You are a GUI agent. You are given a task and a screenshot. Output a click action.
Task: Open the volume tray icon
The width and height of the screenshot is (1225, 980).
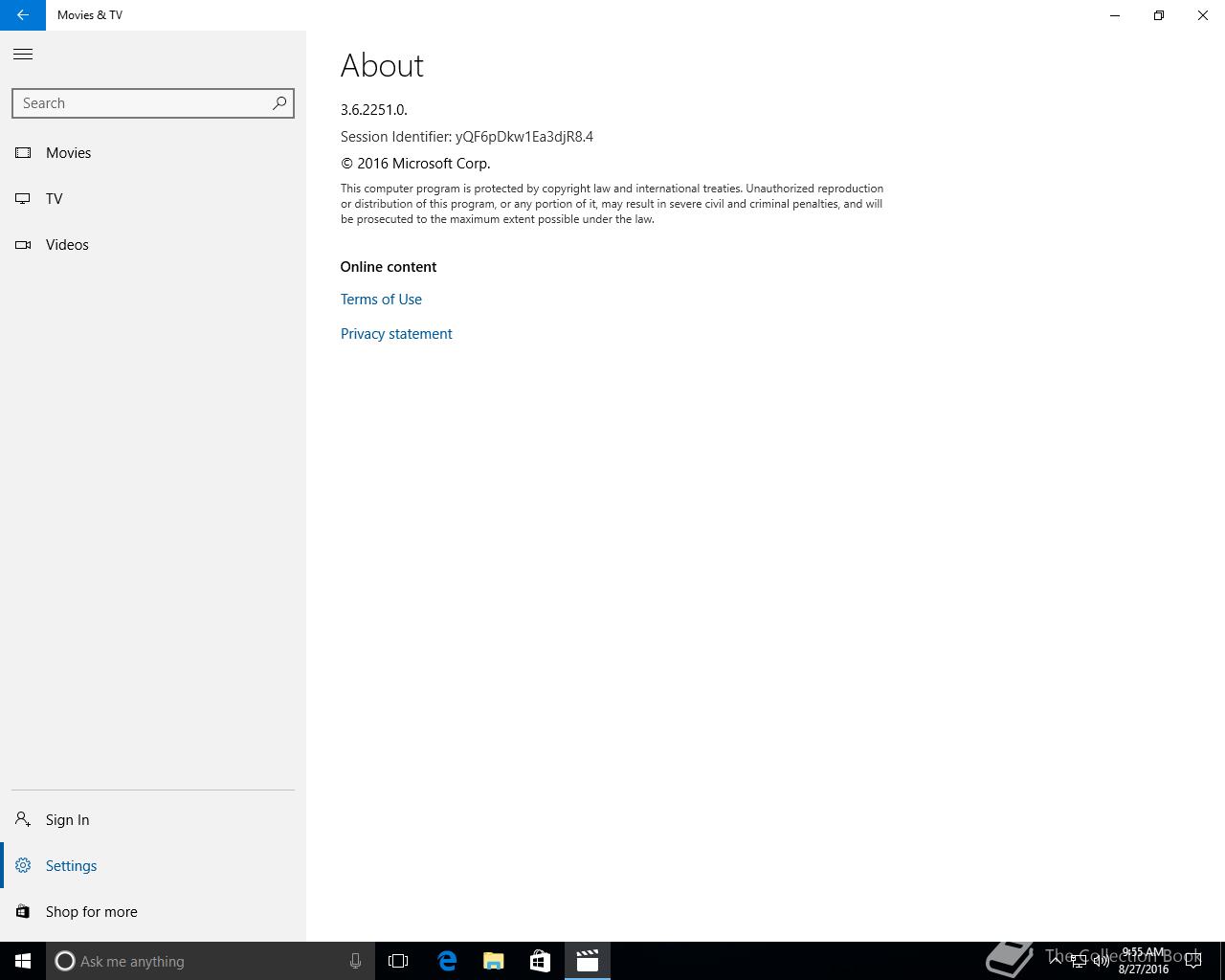pyautogui.click(x=1102, y=961)
